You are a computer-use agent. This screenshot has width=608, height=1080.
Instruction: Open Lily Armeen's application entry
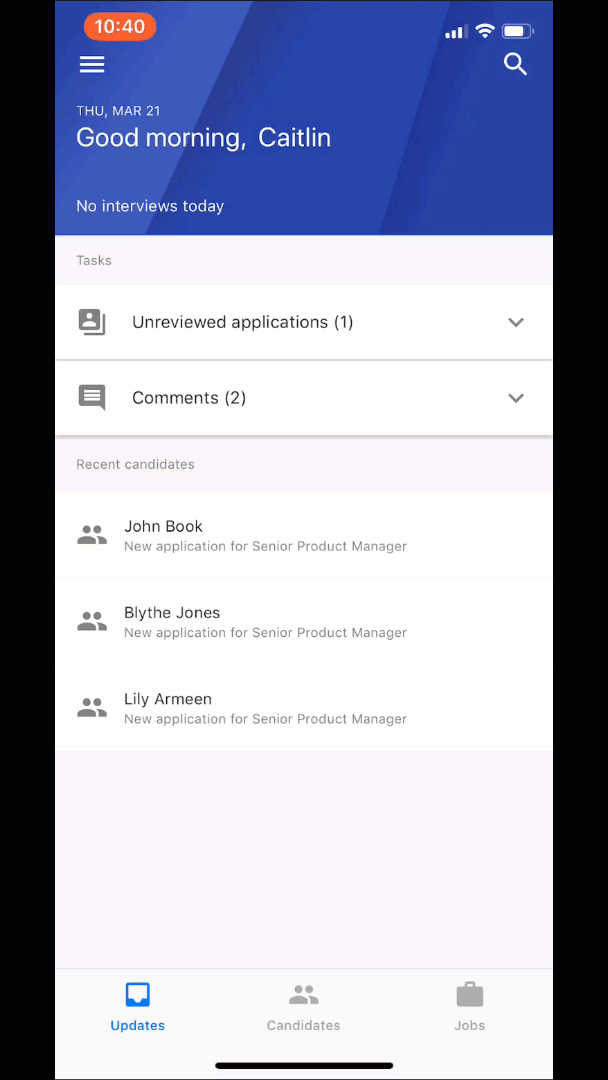pyautogui.click(x=304, y=708)
